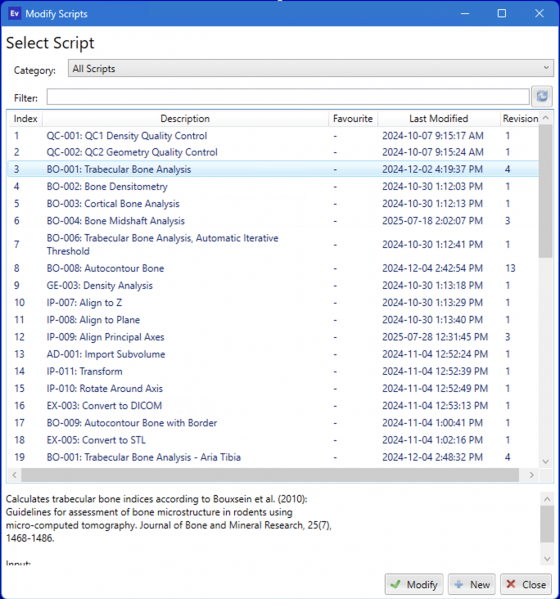Select row IP-009: Align Principal Axes
This screenshot has width=560, height=599.
click(x=274, y=337)
